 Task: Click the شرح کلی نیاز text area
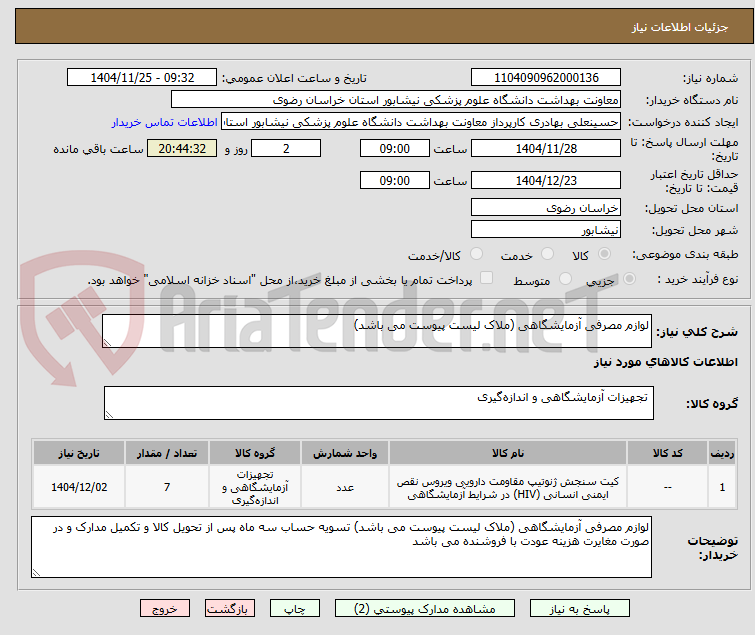point(377,331)
